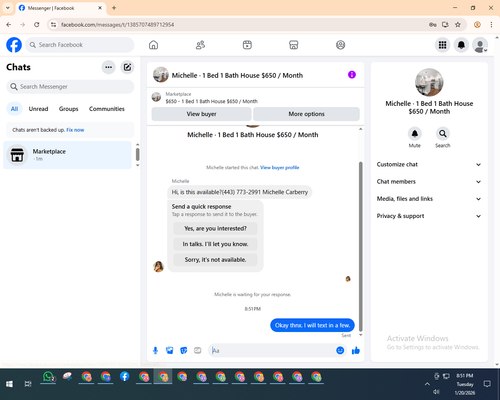This screenshot has width=500, height=400.
Task: Mute the conversation with the bell icon
Action: [414, 134]
